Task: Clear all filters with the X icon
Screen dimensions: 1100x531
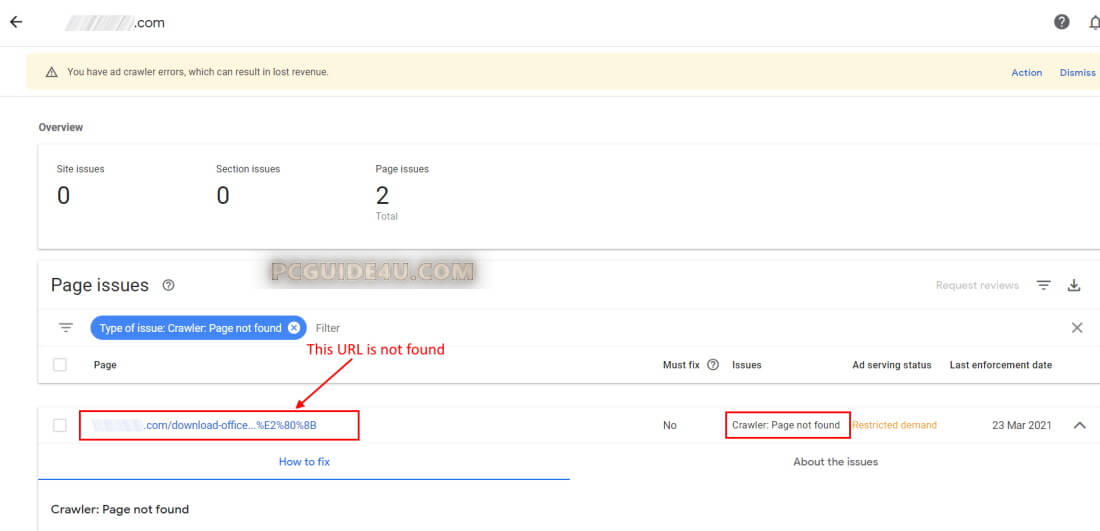Action: [1077, 328]
